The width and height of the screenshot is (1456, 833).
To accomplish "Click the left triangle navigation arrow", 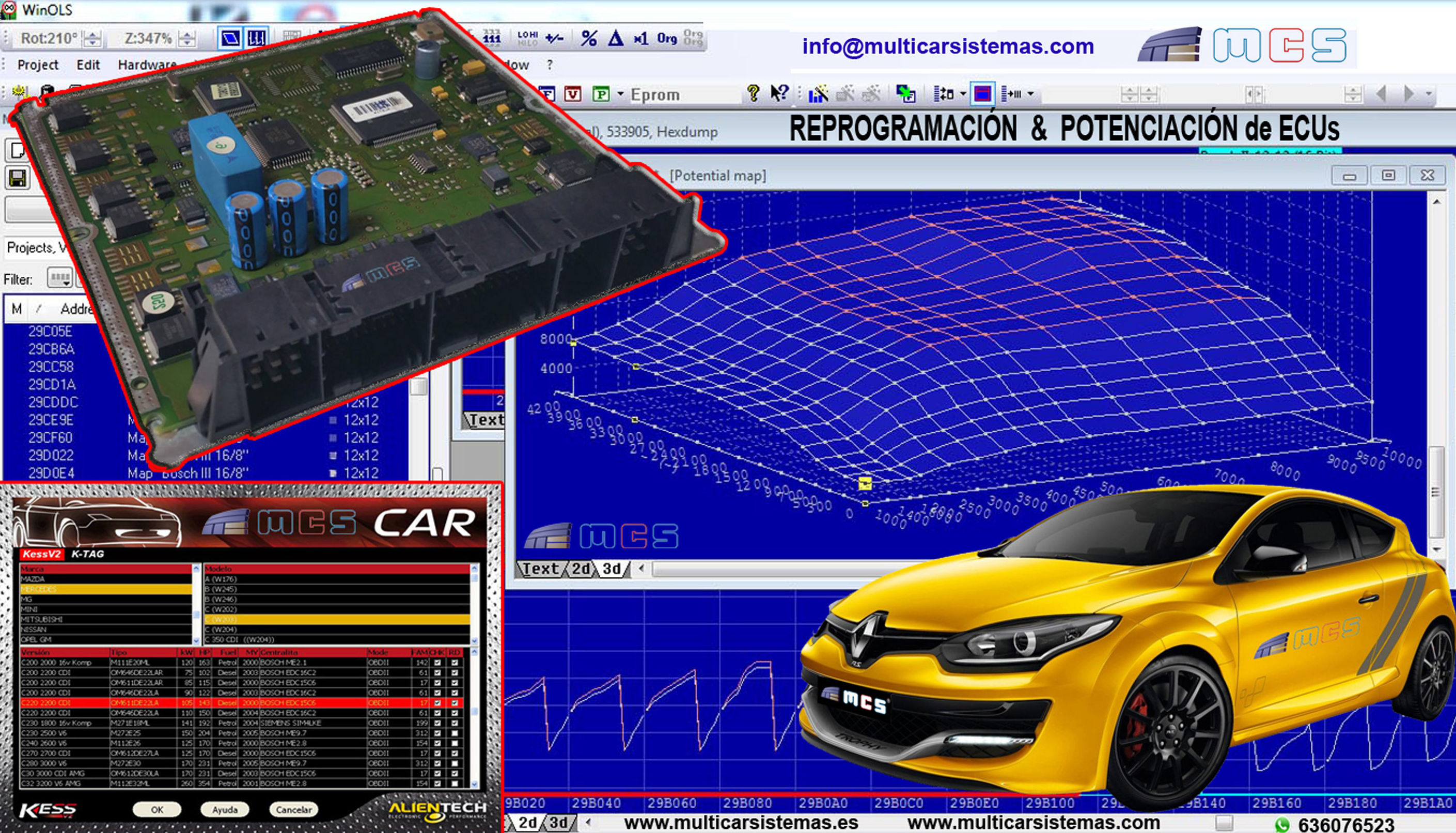I will pos(1381,93).
